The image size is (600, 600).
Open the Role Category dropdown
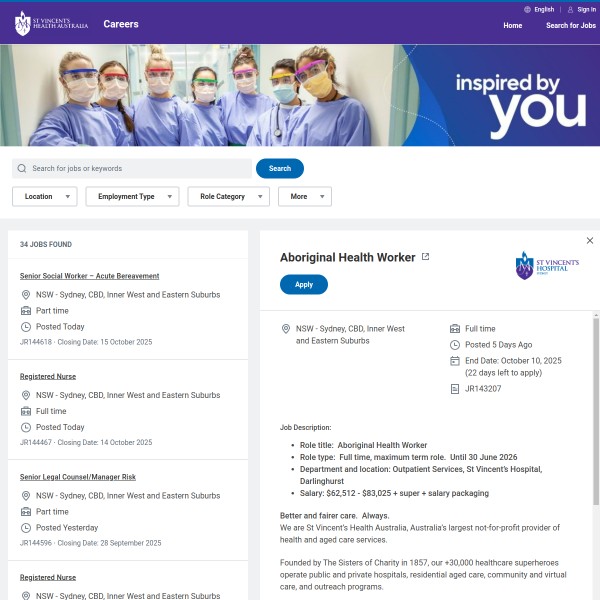pyautogui.click(x=228, y=196)
